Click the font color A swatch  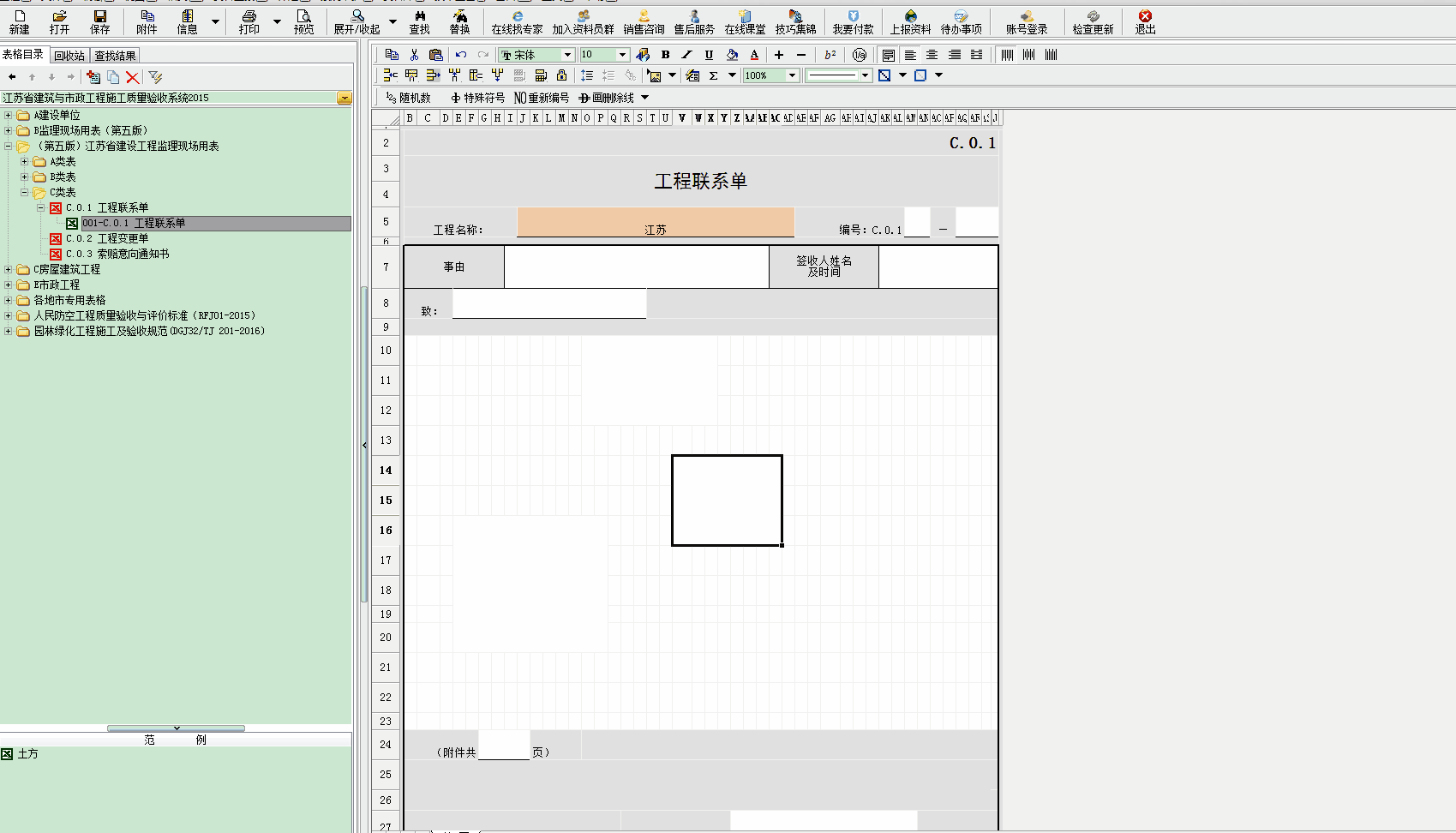(x=754, y=55)
